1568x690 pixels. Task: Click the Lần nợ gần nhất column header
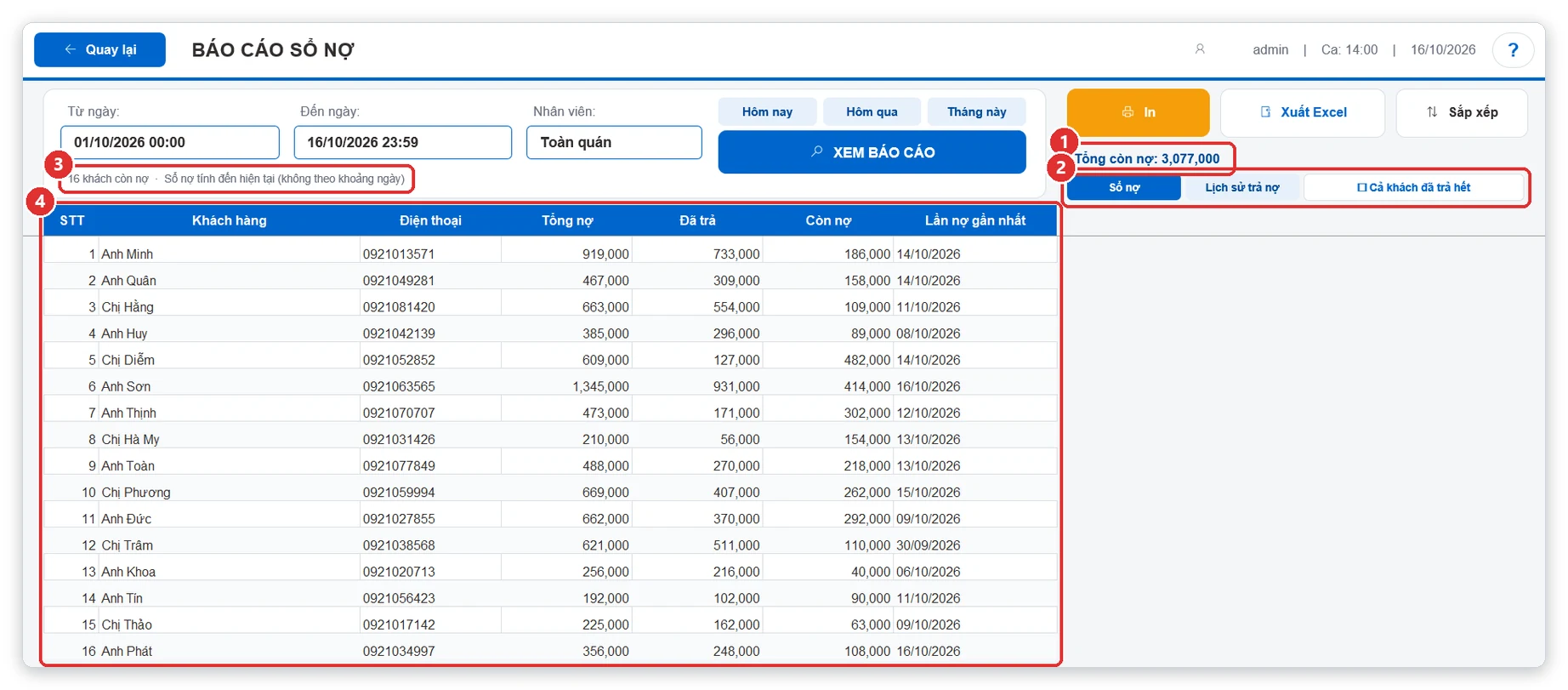click(x=974, y=220)
